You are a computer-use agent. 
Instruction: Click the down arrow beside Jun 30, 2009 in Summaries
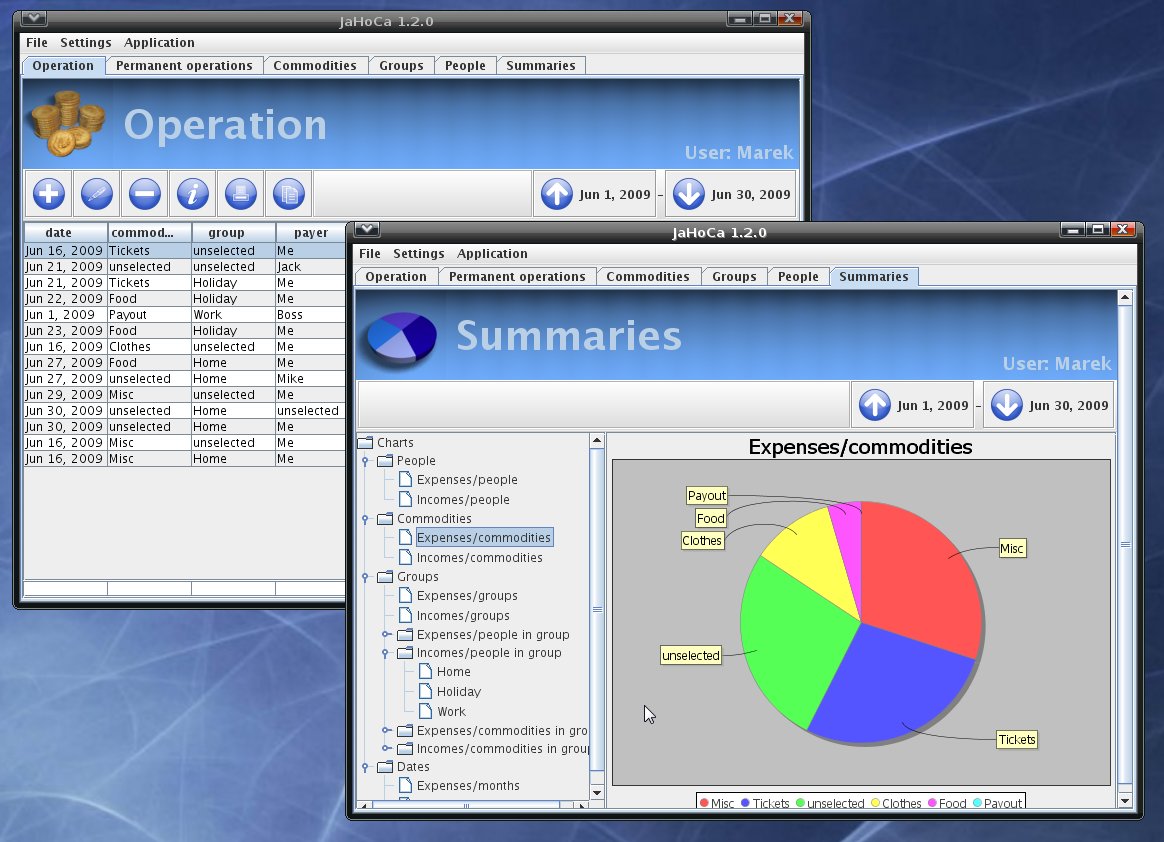[1006, 405]
